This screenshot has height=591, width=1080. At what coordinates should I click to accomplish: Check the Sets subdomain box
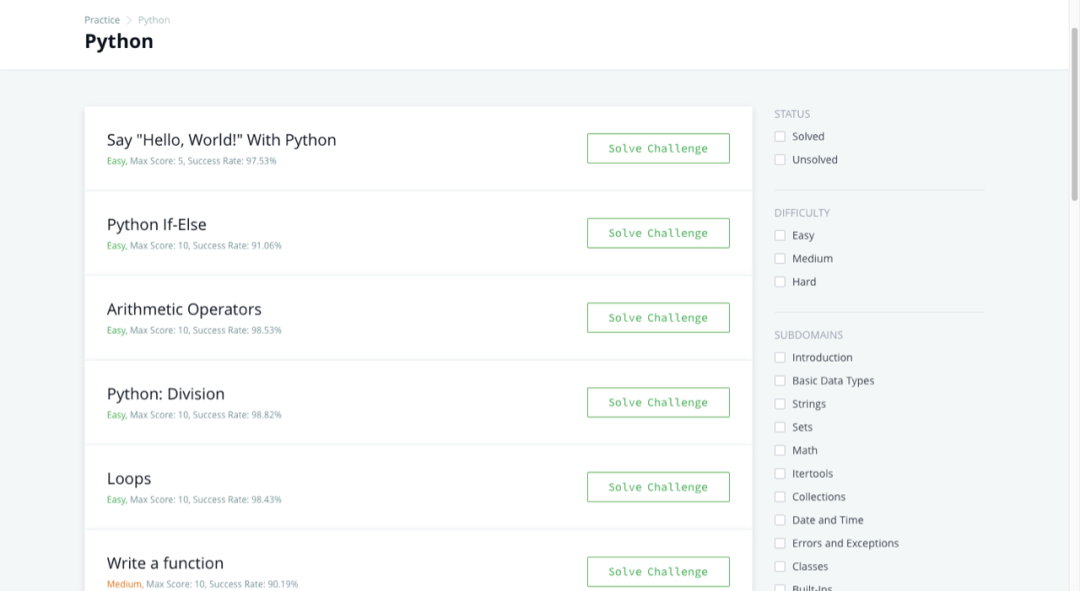pos(780,427)
